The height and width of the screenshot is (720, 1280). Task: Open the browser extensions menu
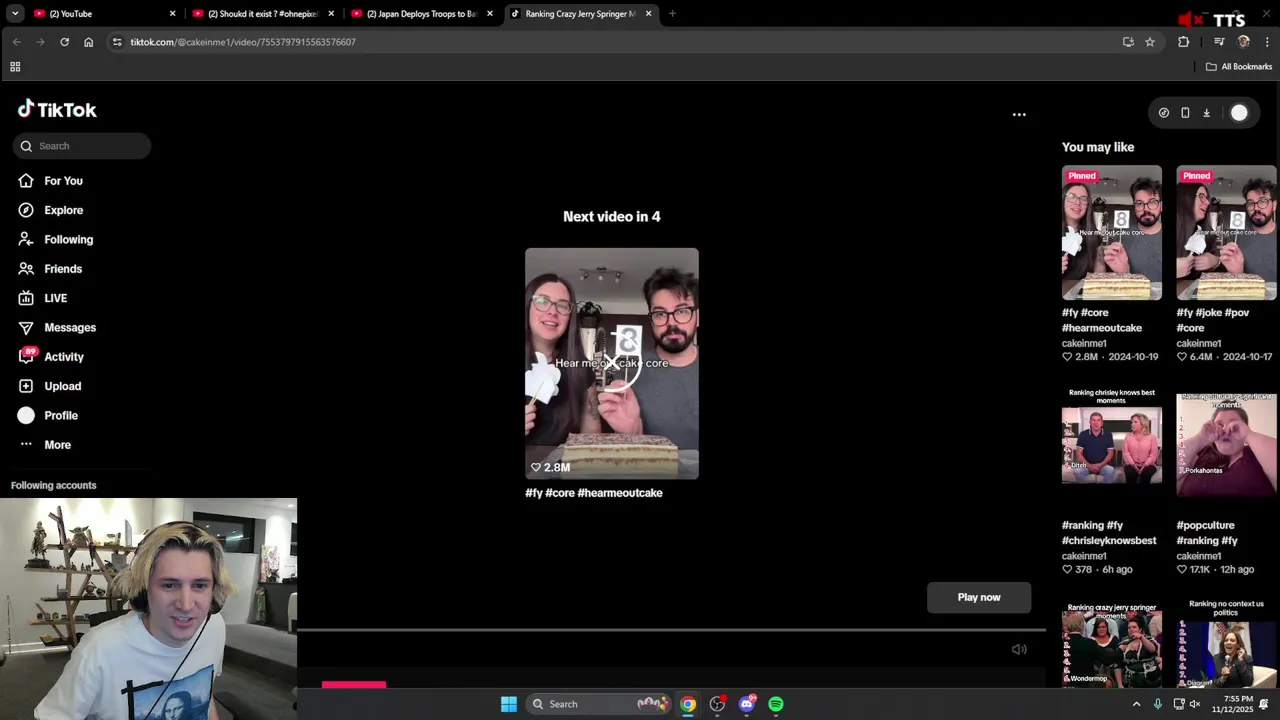(1184, 42)
